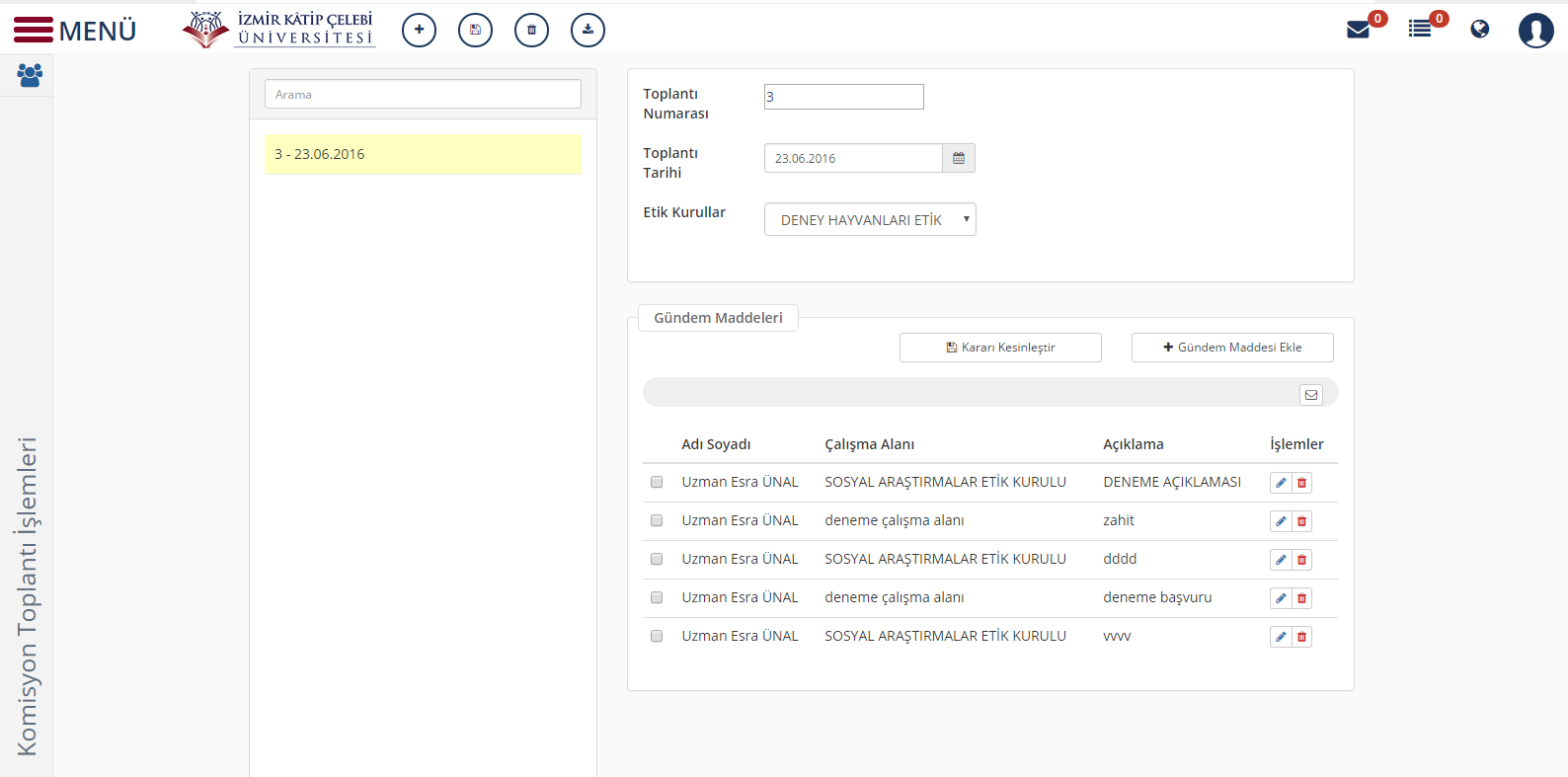Image resolution: width=1568 pixels, height=777 pixels.
Task: Click the save disk toolbar icon
Action: point(475,30)
